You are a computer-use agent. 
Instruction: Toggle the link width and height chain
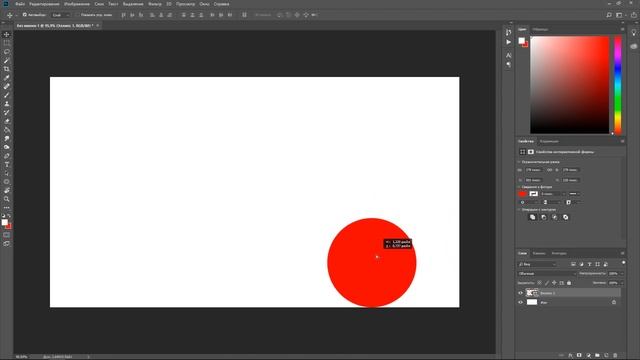tap(549, 170)
